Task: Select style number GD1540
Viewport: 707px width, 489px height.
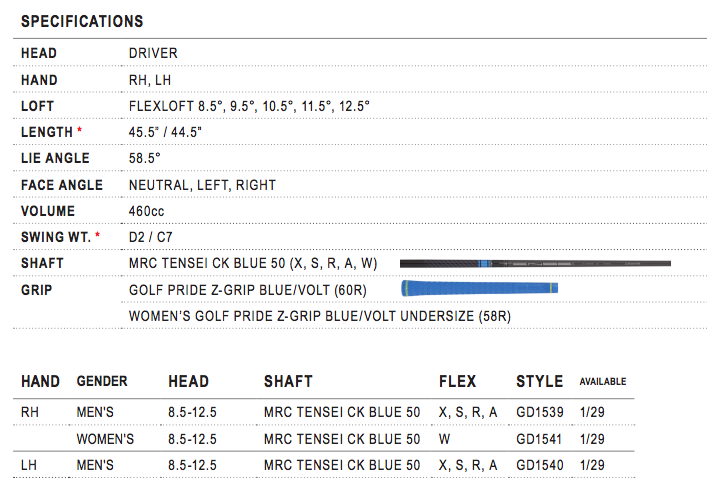Action: tap(540, 465)
